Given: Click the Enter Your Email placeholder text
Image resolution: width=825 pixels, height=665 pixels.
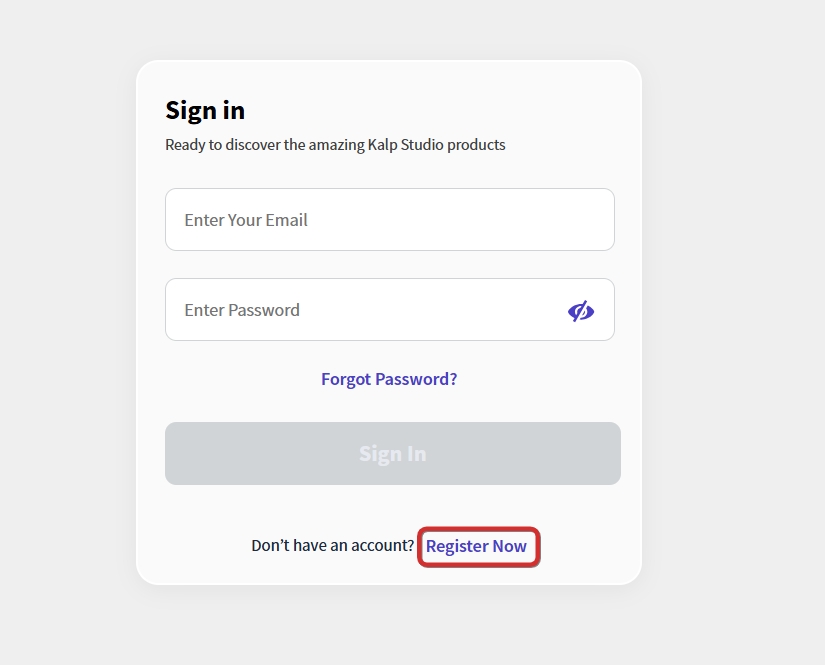Looking at the screenshot, I should [246, 220].
